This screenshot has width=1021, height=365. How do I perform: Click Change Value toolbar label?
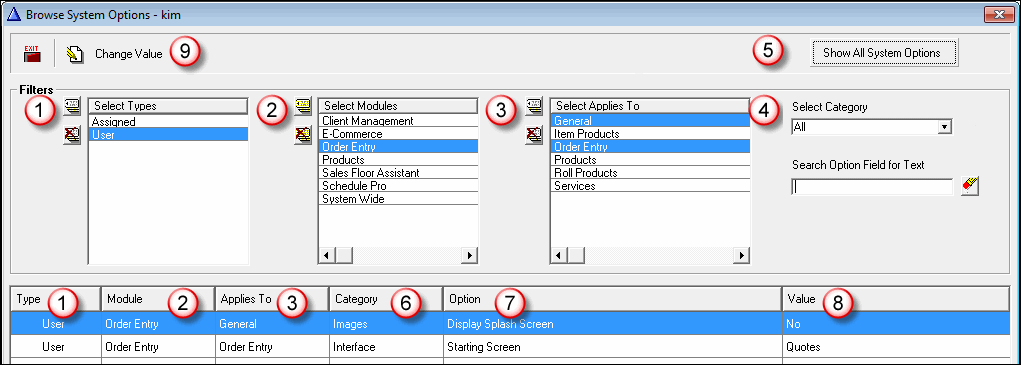point(128,54)
